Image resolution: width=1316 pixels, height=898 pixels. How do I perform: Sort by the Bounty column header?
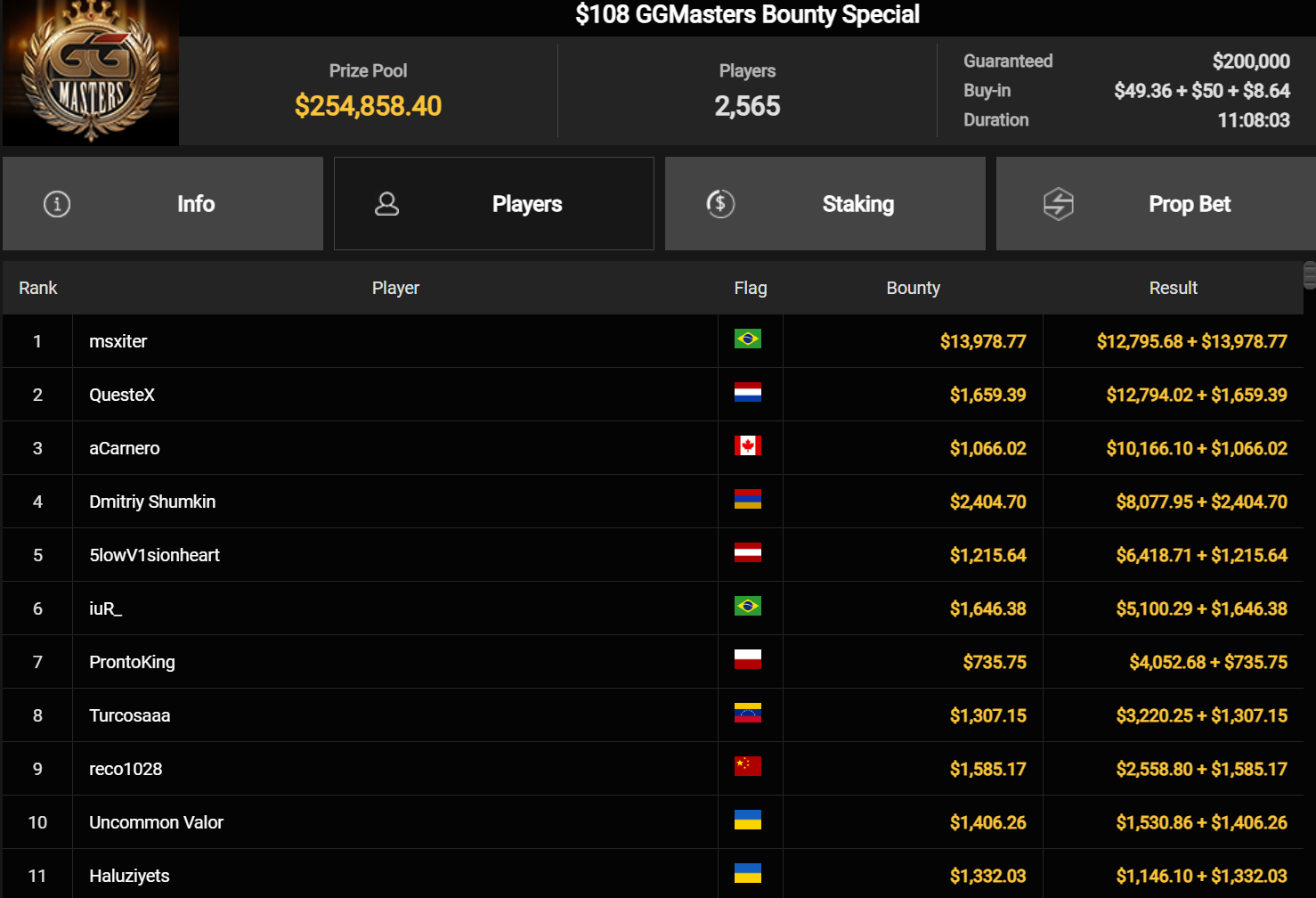pos(914,288)
